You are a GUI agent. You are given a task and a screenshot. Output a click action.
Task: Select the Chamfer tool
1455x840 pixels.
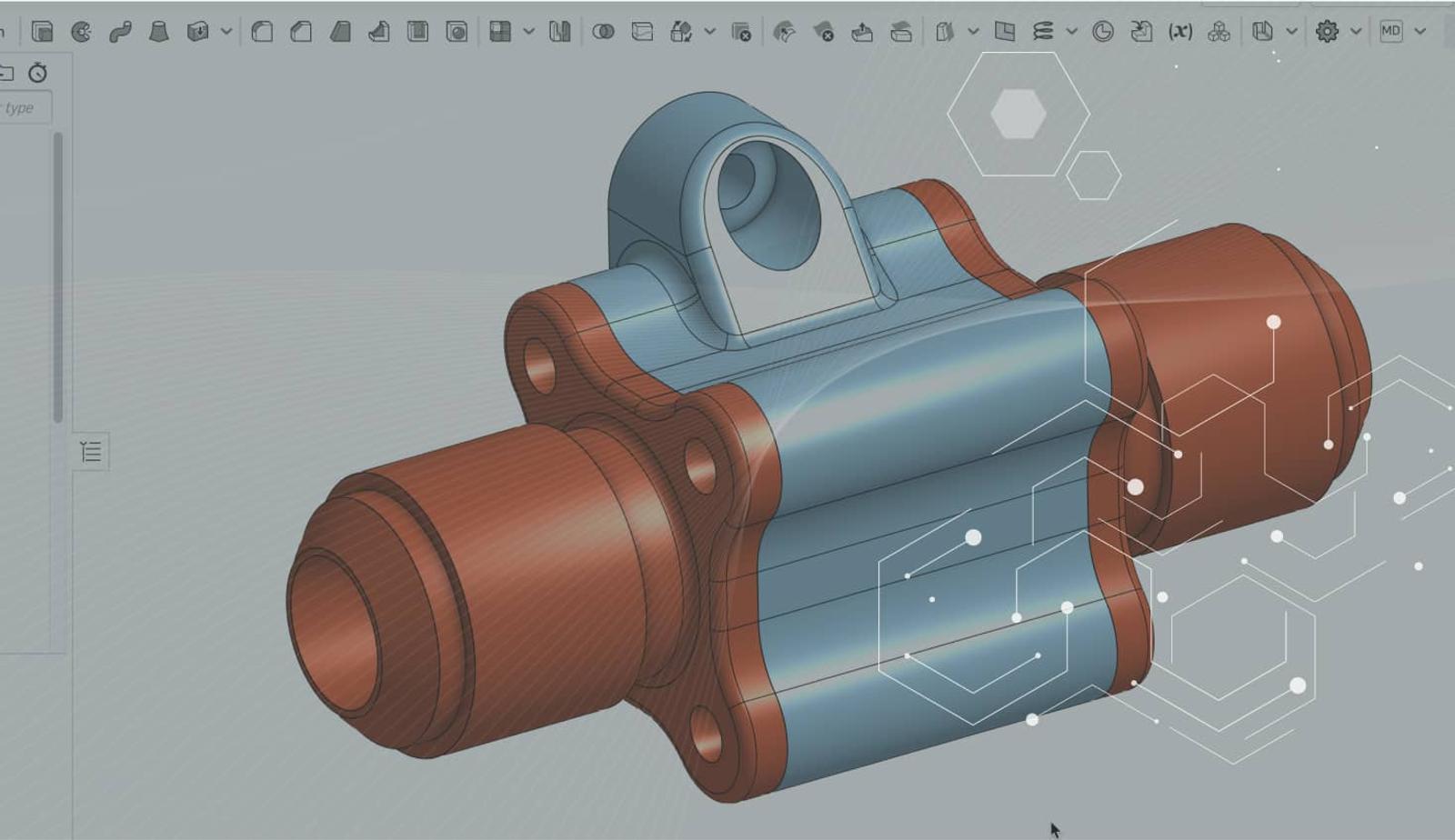click(x=301, y=32)
